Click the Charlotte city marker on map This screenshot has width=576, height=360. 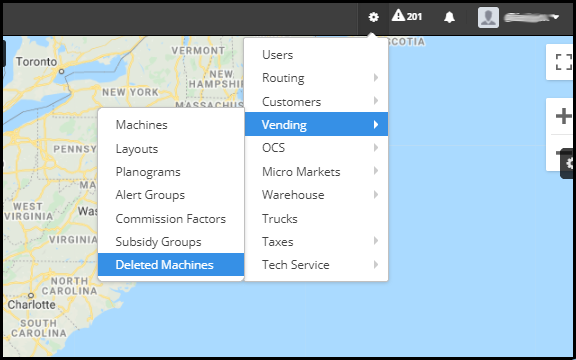click(31, 295)
